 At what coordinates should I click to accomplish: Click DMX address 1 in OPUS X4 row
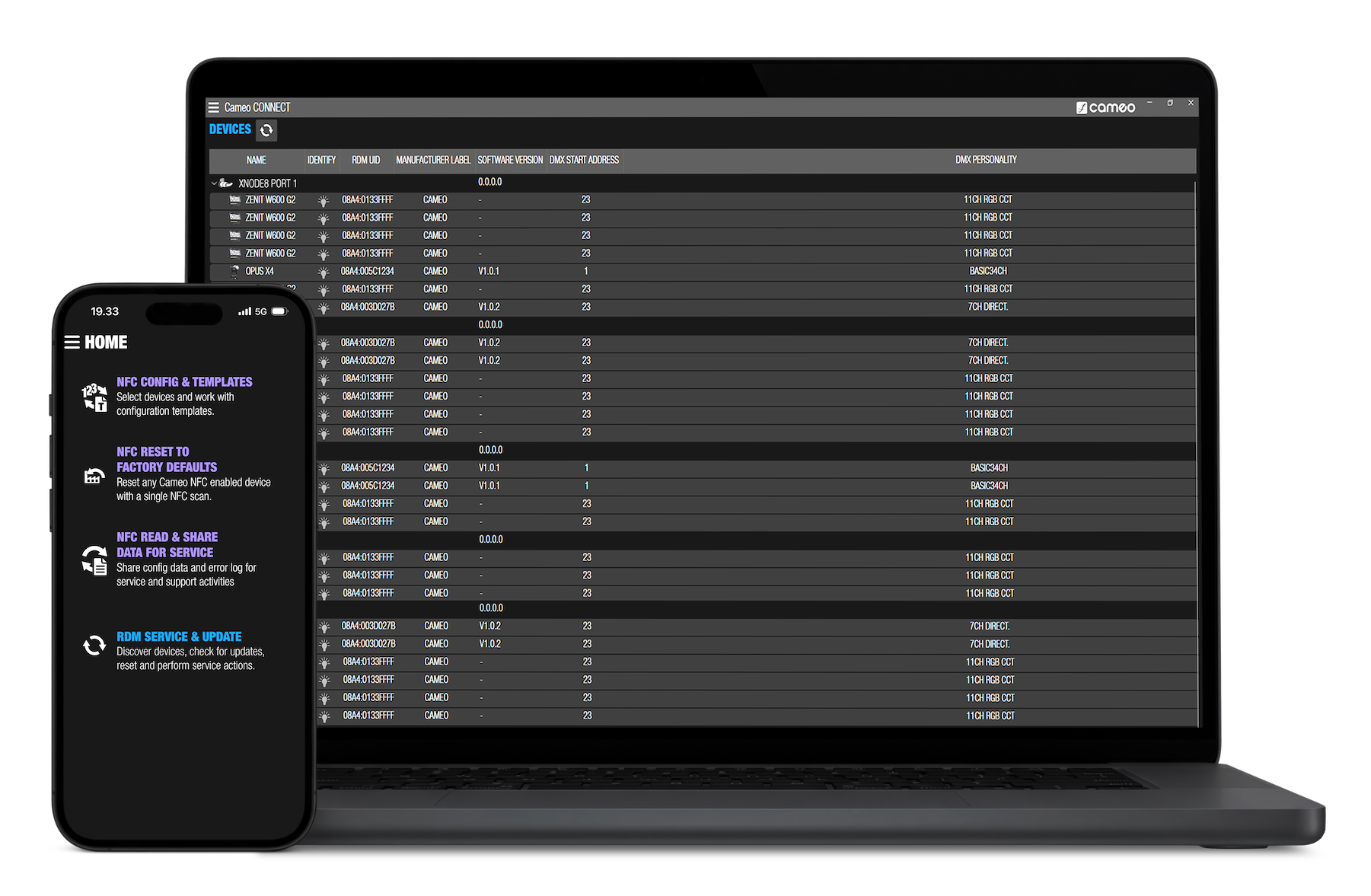pyautogui.click(x=586, y=271)
